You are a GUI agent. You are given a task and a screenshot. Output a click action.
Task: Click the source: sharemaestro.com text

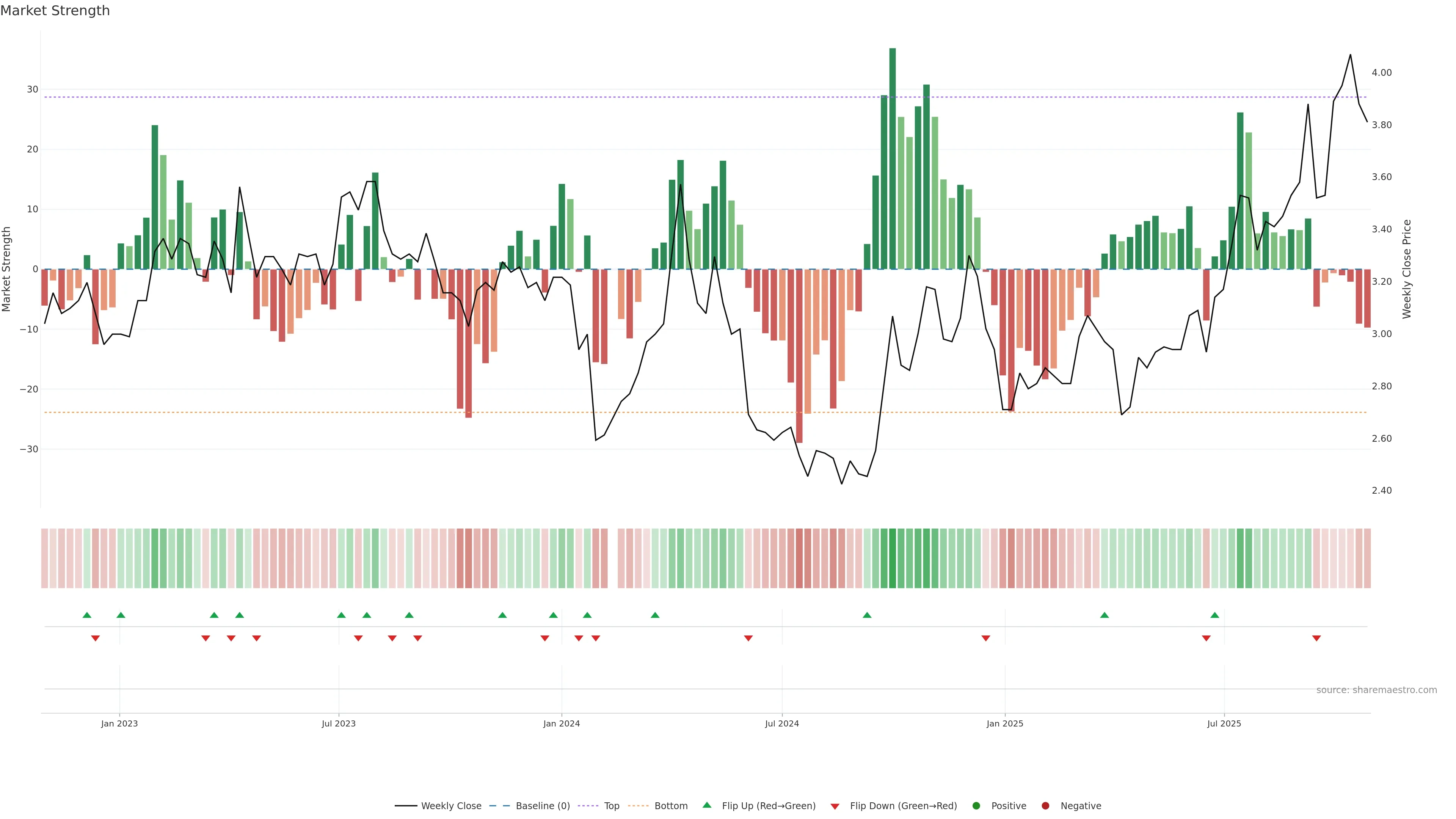tap(1376, 690)
